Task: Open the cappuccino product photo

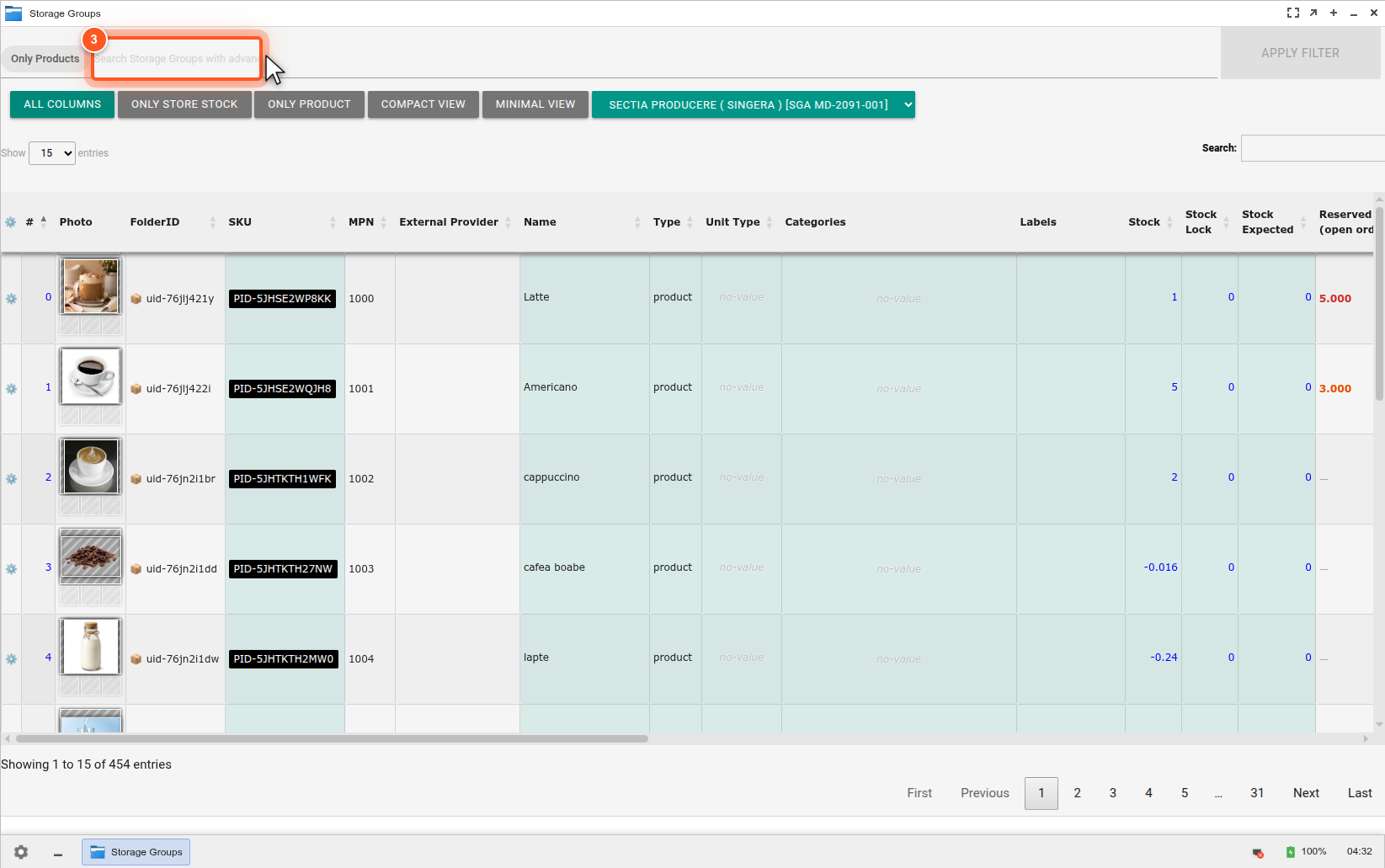Action: pyautogui.click(x=90, y=466)
